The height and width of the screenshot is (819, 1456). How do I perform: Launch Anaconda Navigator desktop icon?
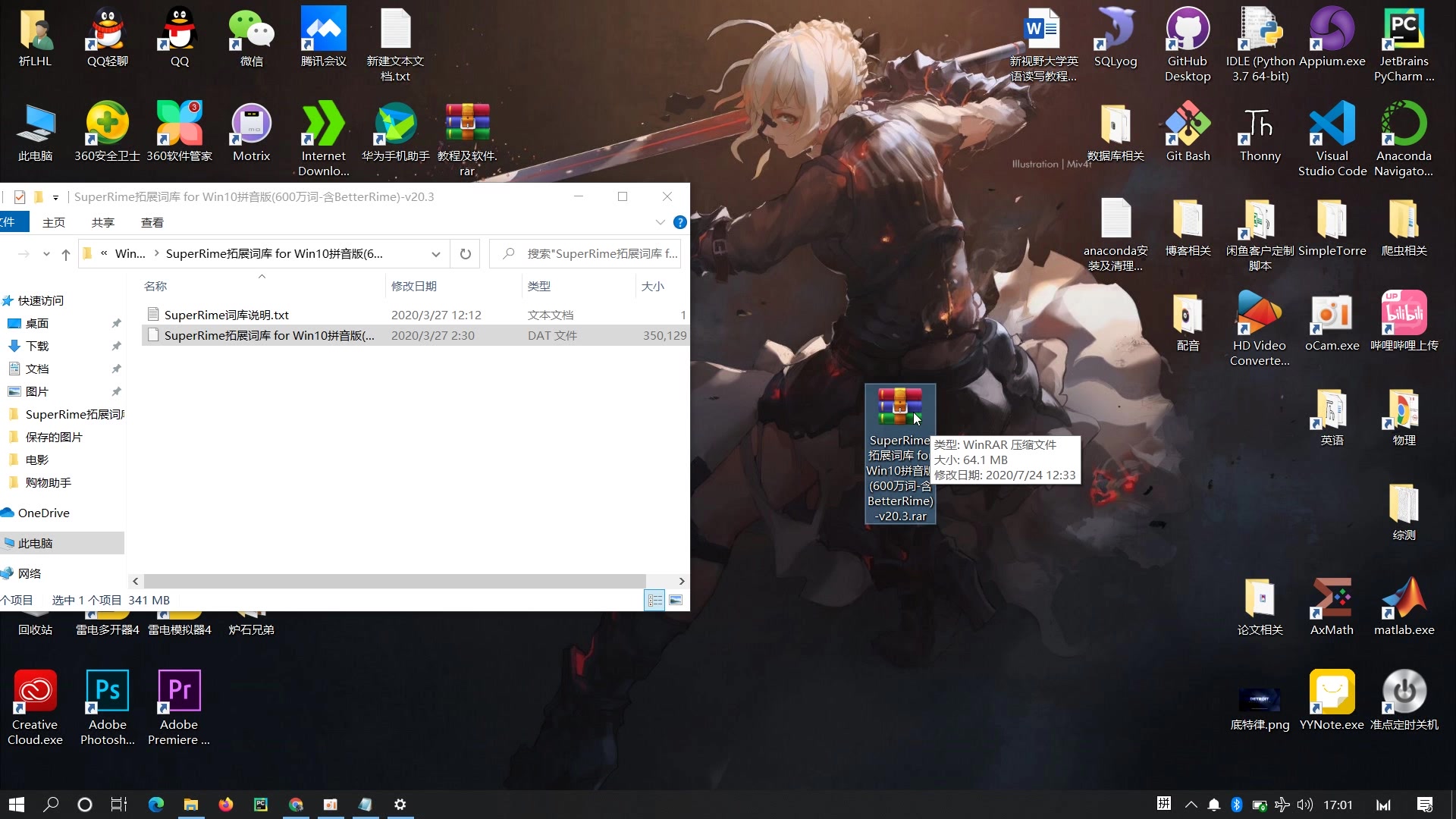tap(1404, 139)
